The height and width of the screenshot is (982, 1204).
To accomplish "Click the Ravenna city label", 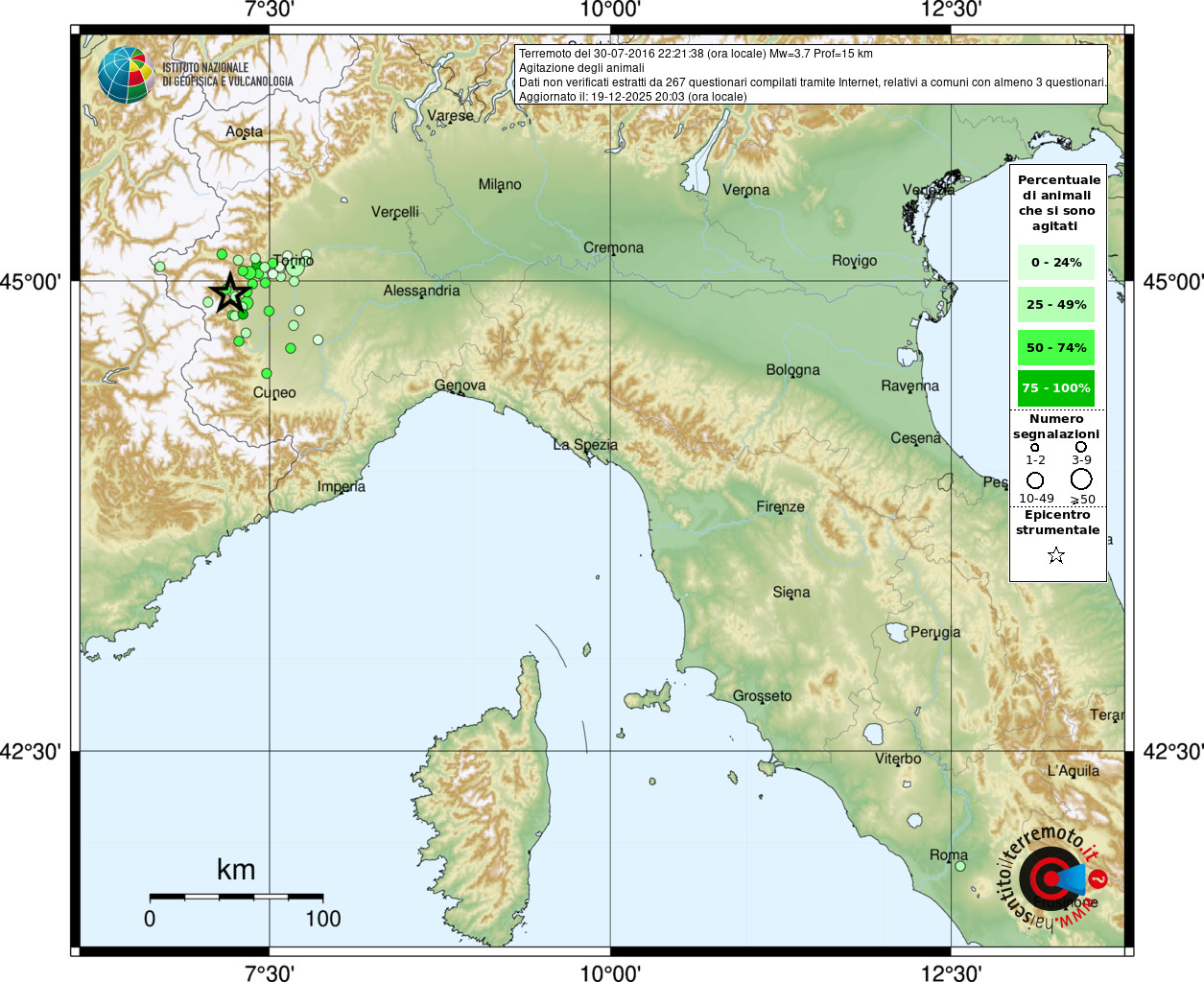I will coord(909,386).
